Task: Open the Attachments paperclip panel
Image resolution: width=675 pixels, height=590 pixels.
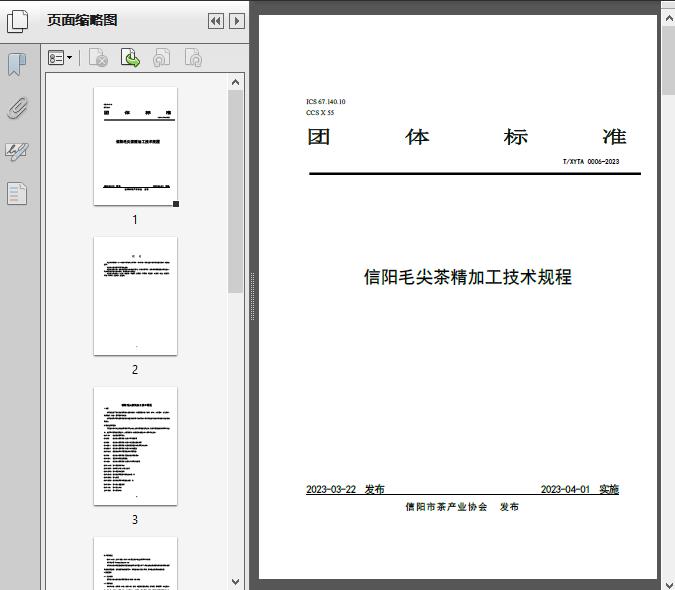Action: (17, 108)
